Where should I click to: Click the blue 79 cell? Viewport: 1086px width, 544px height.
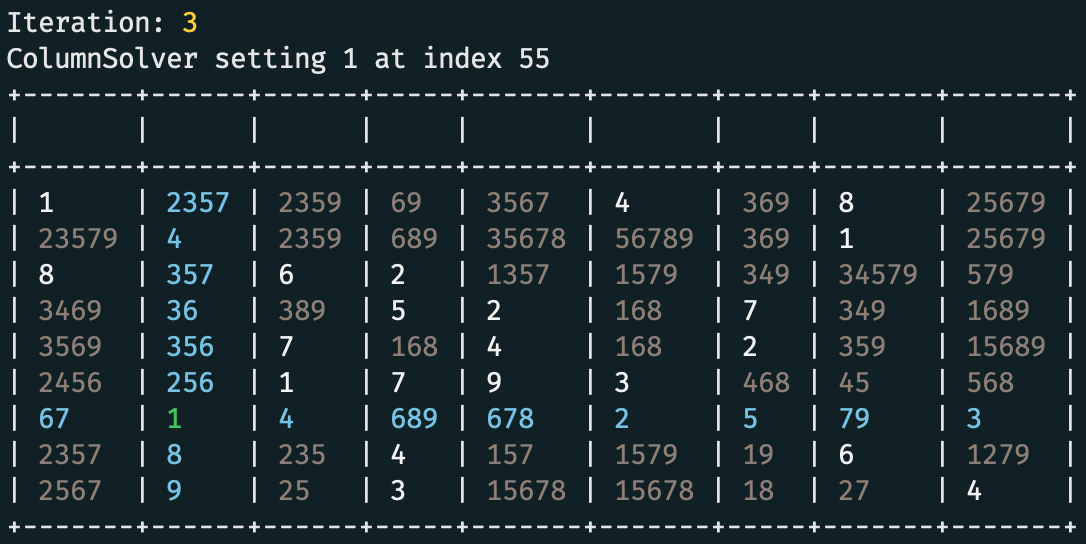coord(854,419)
